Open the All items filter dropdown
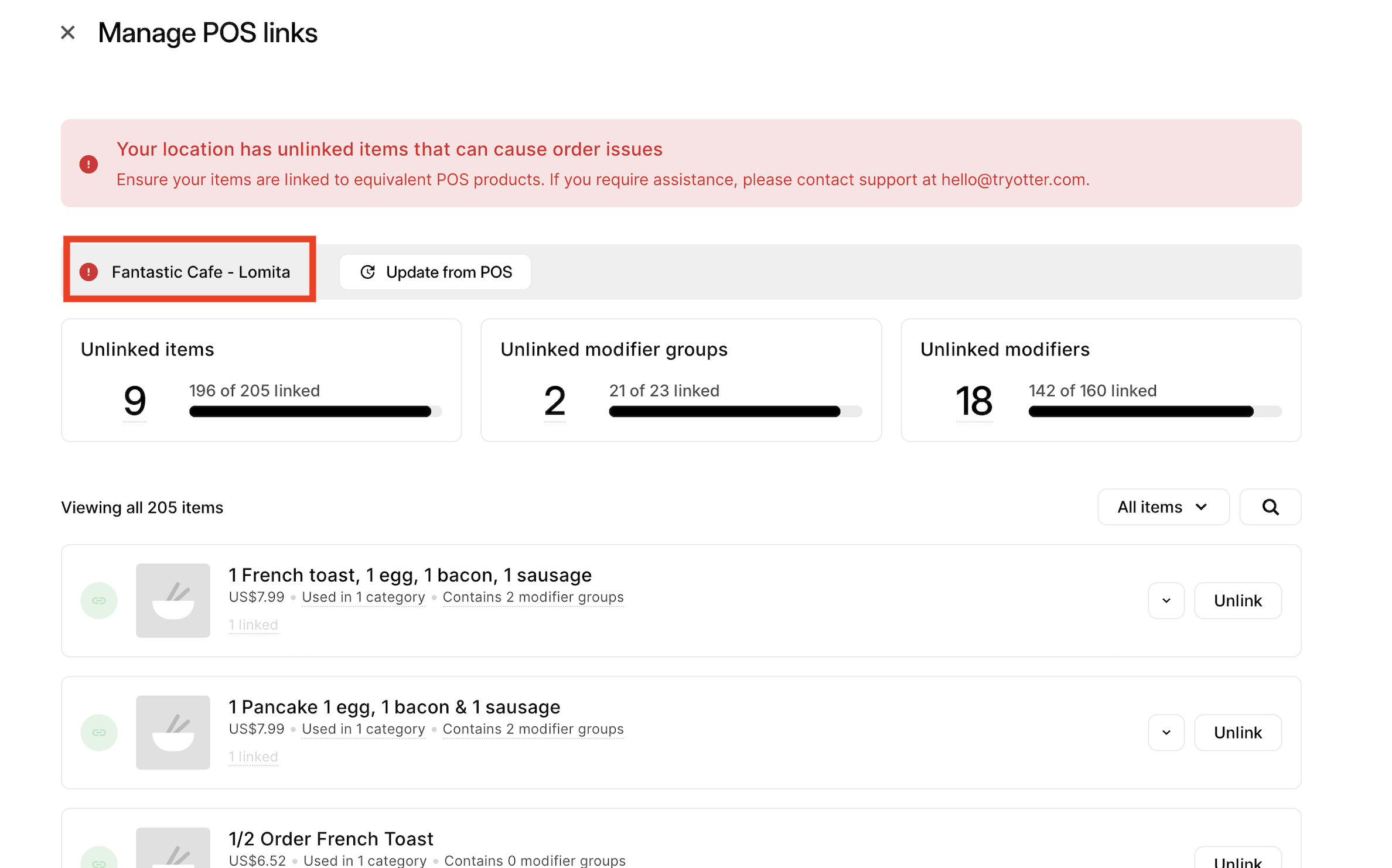 1162,507
